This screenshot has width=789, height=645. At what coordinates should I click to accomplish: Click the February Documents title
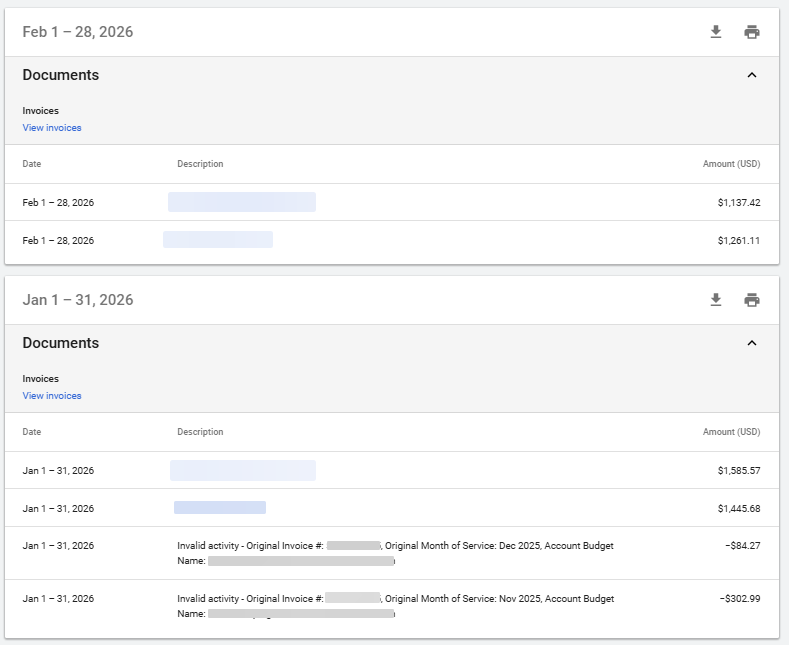pos(61,75)
